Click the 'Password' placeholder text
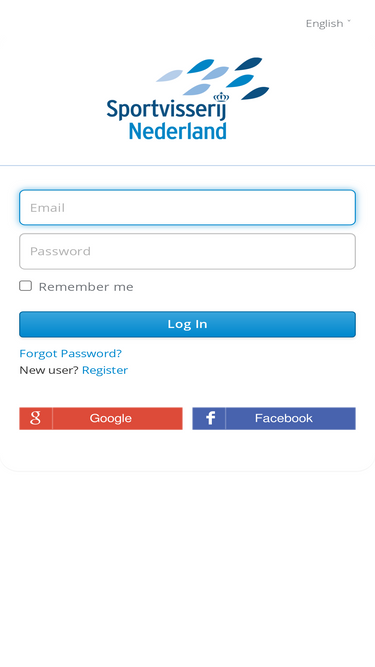The height and width of the screenshot is (667, 375). click(x=60, y=251)
